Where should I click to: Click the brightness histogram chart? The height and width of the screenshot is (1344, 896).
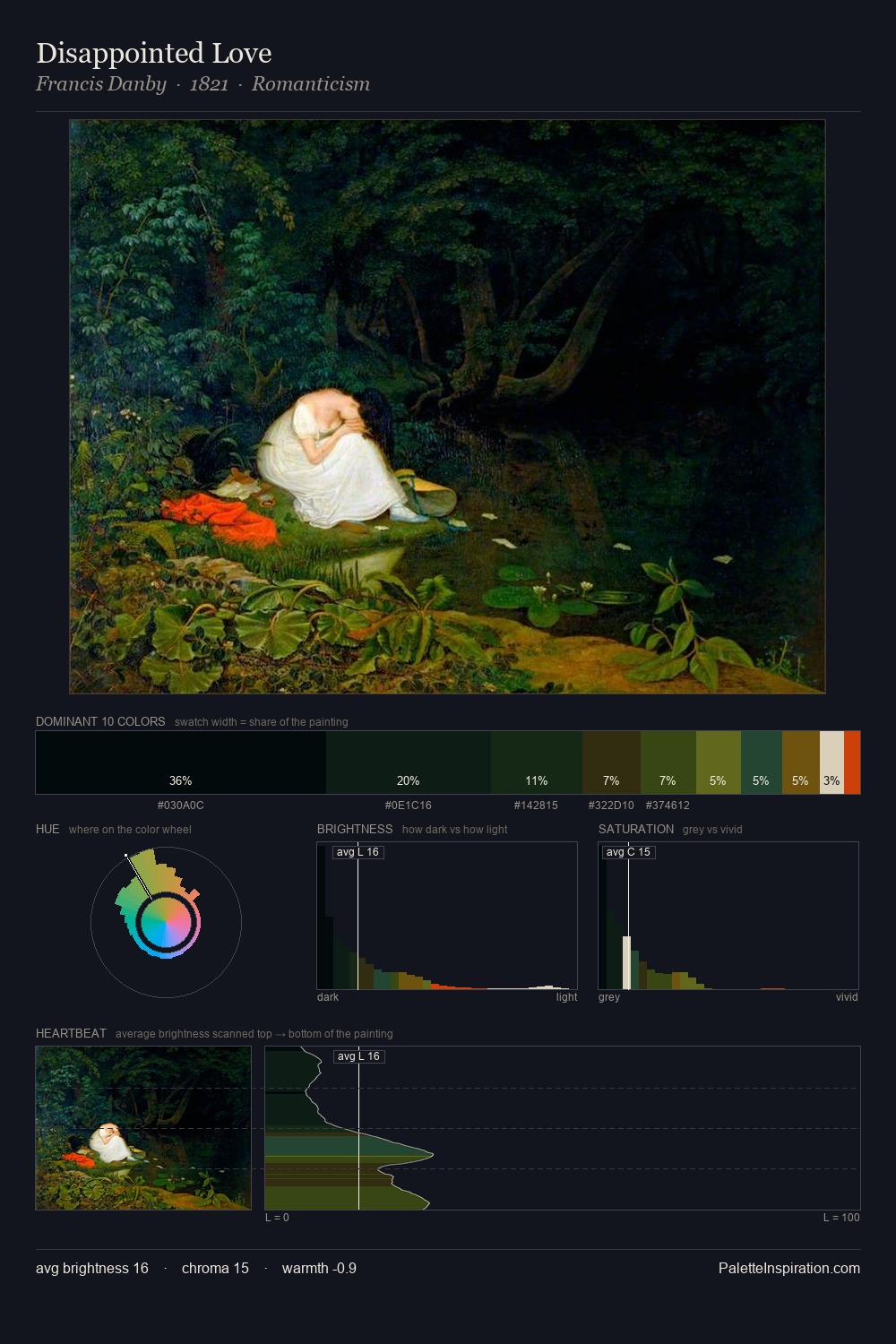coord(447,916)
